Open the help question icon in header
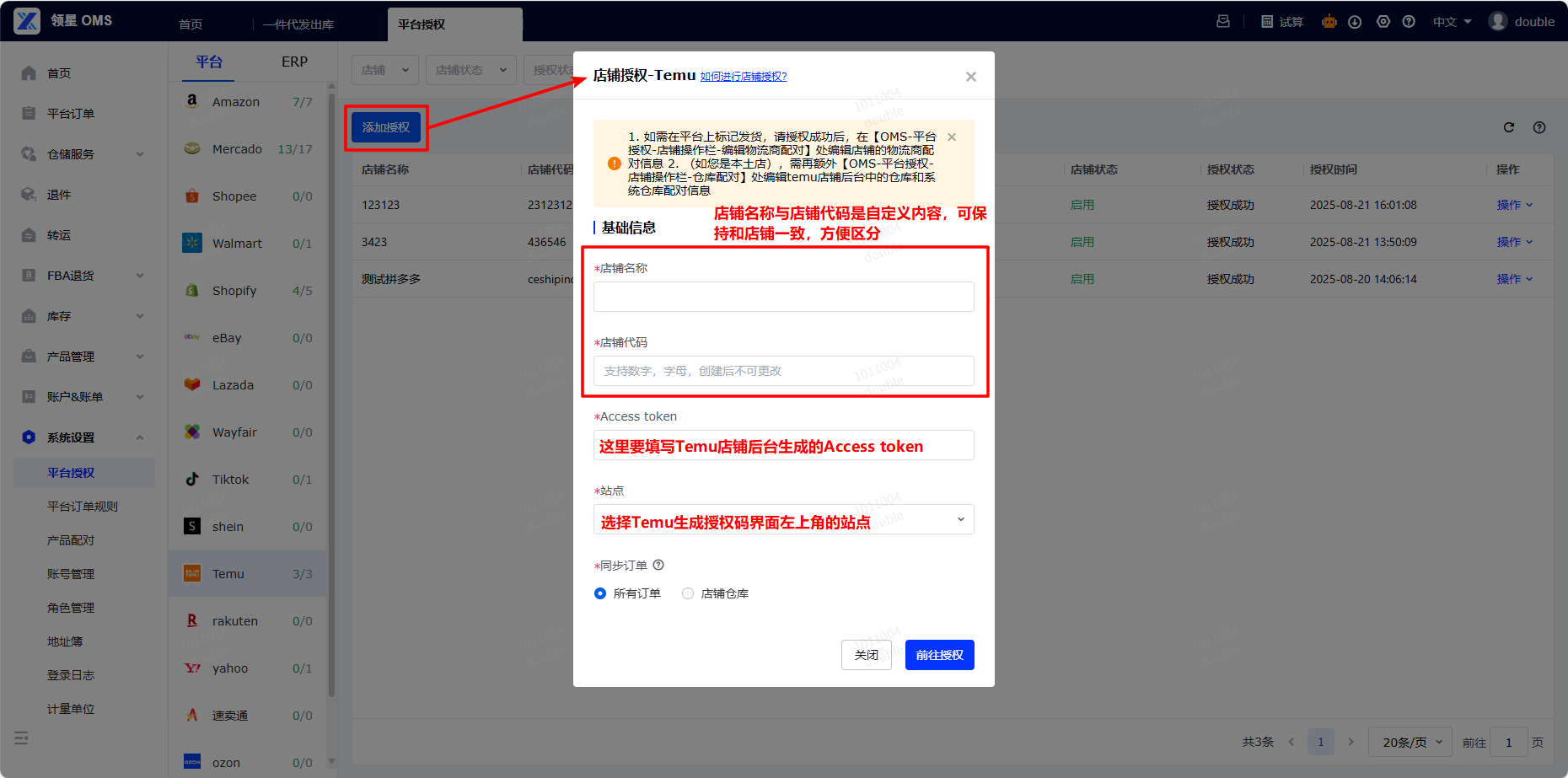Screen dimensions: 1568x778 1409,22
